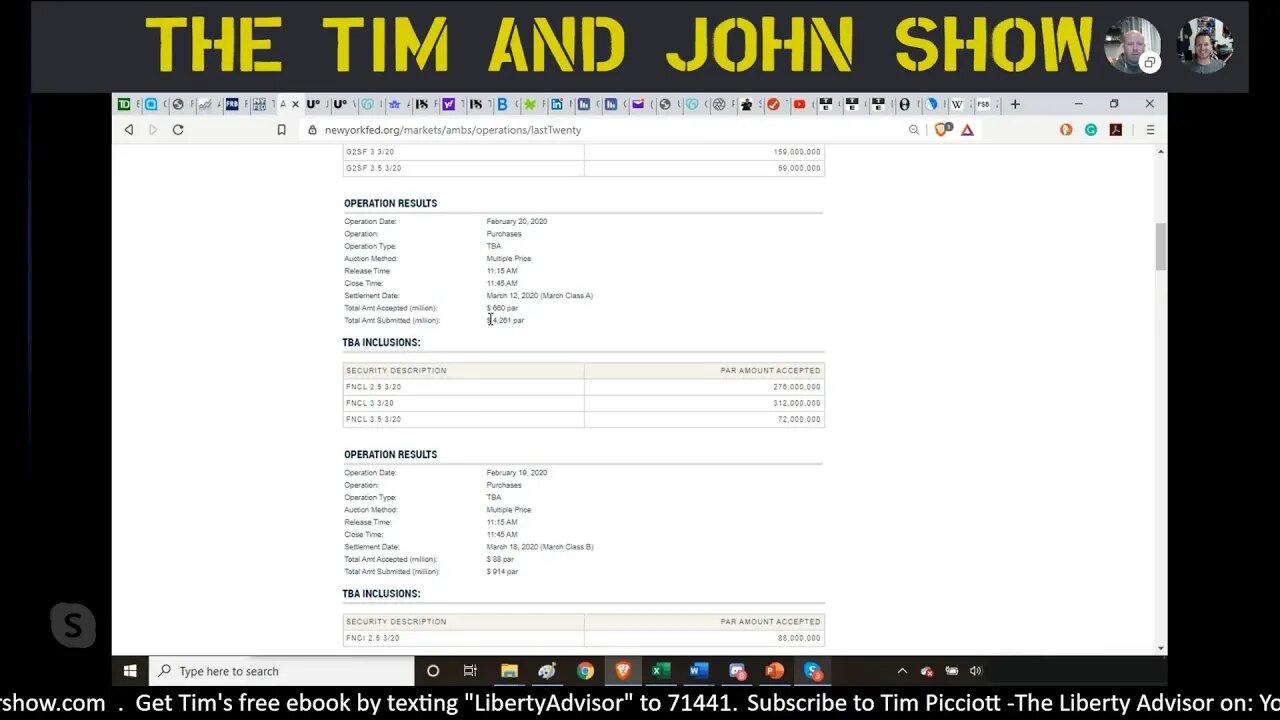The image size is (1280, 720).
Task: Open the red Adobe Acrobat extension icon
Action: pos(1116,130)
